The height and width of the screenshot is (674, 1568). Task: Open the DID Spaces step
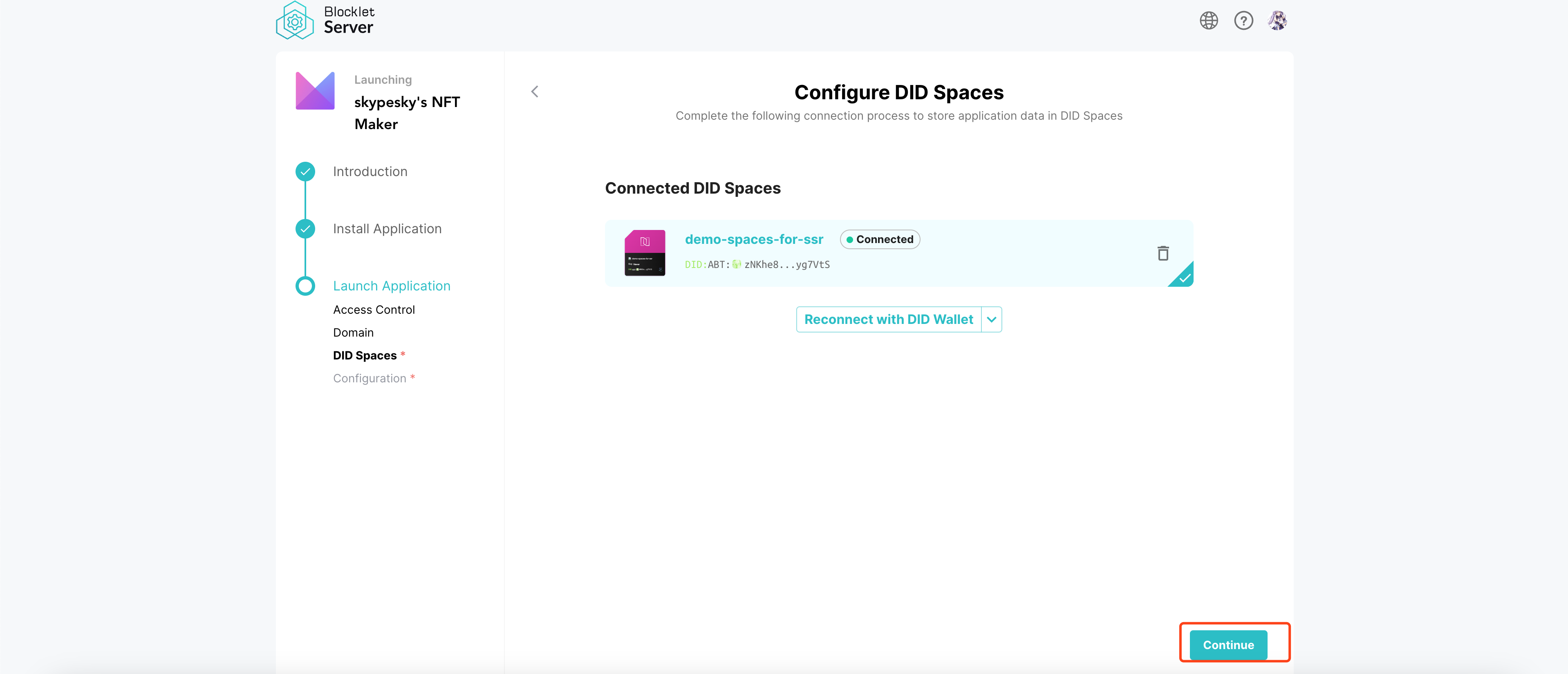coord(365,355)
